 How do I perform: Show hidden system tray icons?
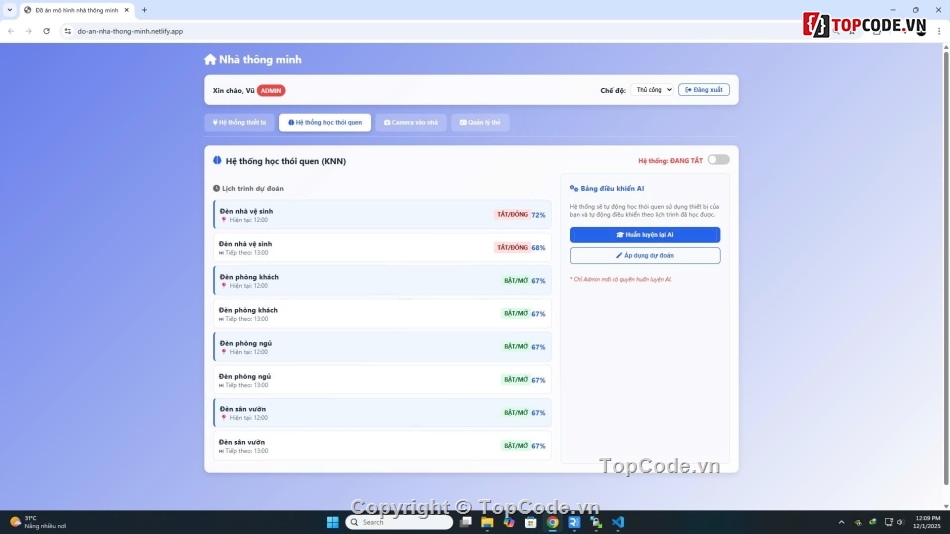click(x=841, y=522)
